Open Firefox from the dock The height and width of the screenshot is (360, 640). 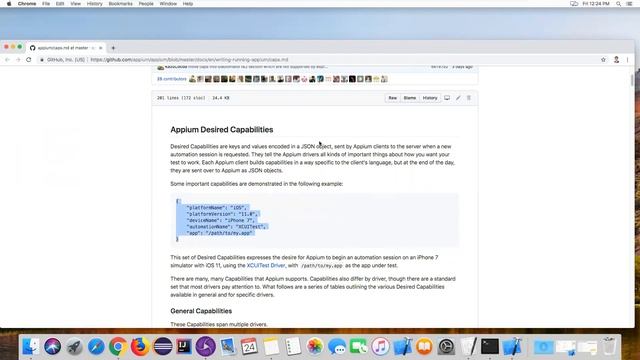(x=140, y=347)
